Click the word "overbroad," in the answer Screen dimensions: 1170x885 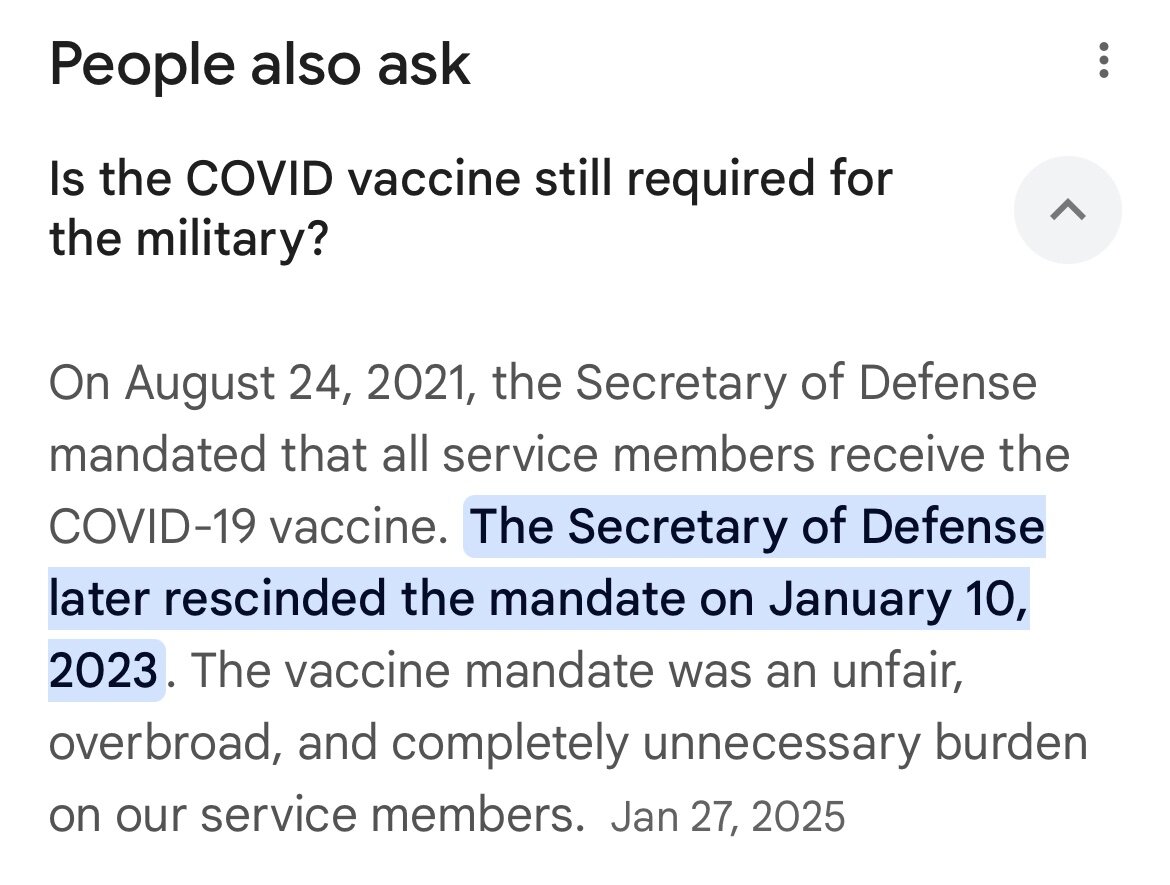(x=162, y=742)
